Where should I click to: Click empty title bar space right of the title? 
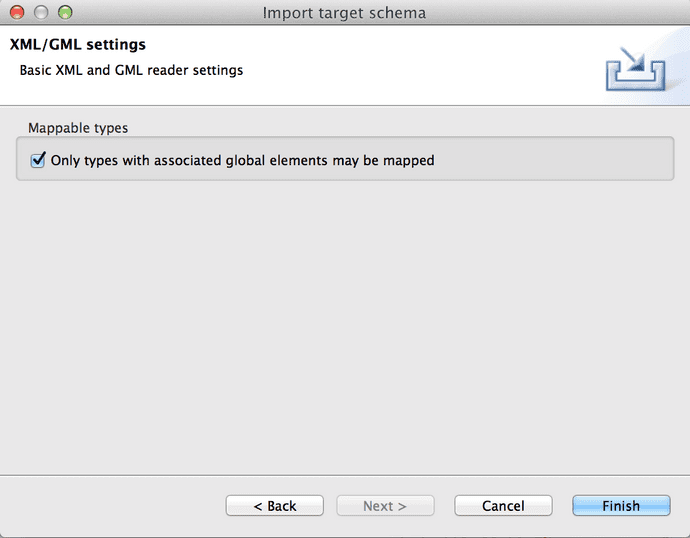pyautogui.click(x=560, y=13)
